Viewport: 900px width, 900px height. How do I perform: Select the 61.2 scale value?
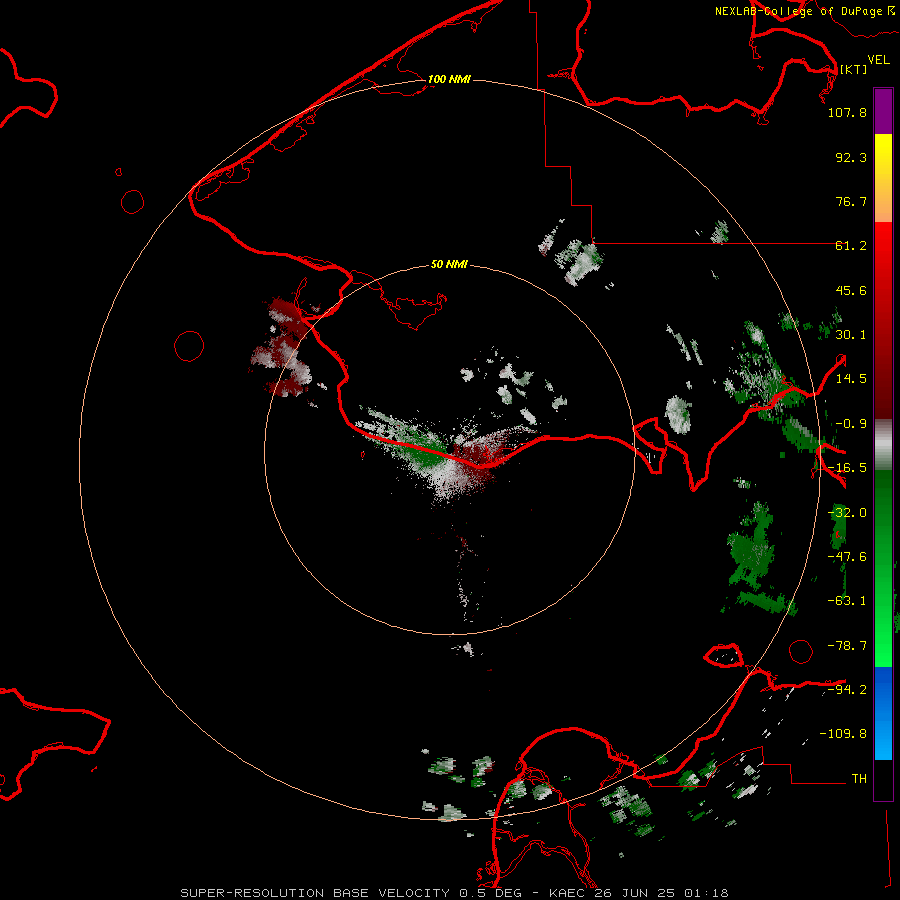point(851,246)
